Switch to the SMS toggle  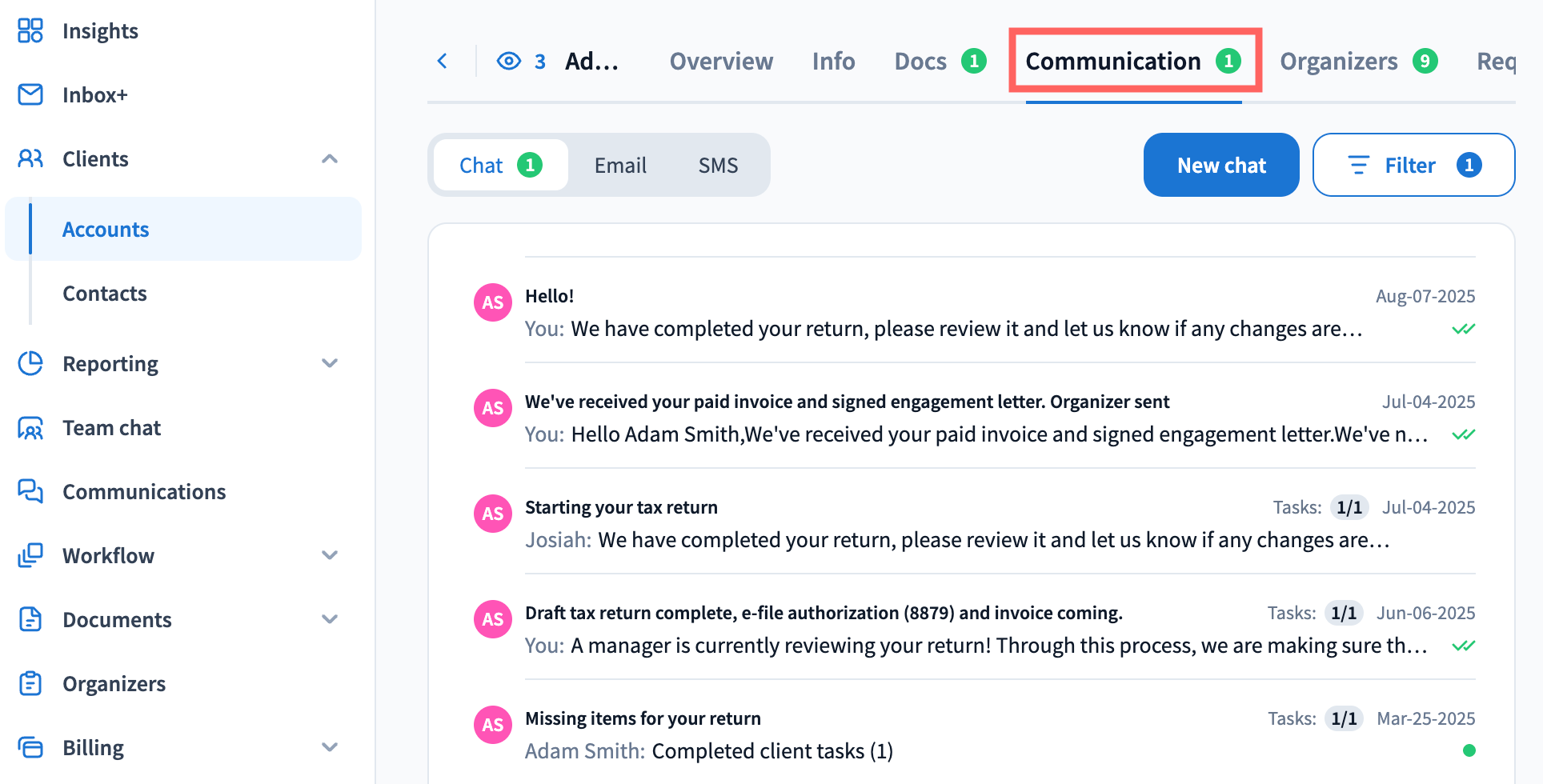click(718, 165)
